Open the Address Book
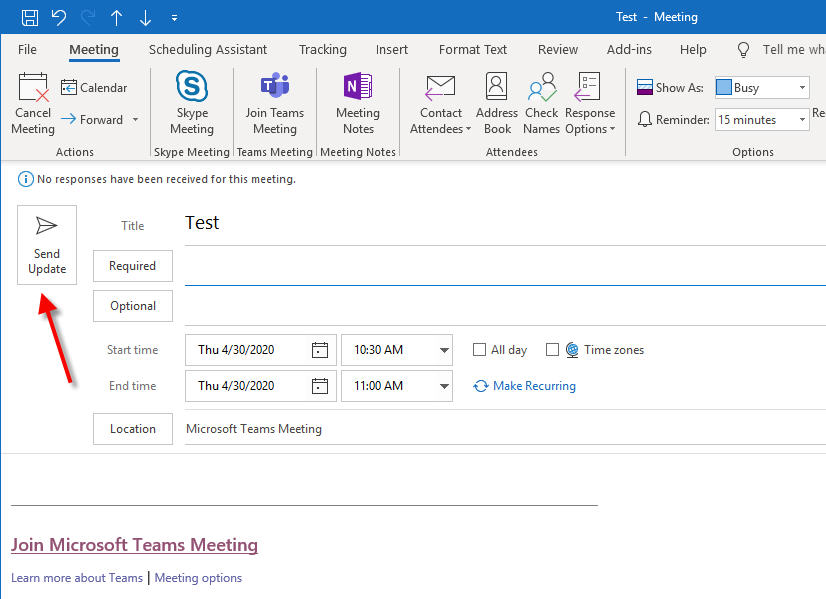 (496, 101)
